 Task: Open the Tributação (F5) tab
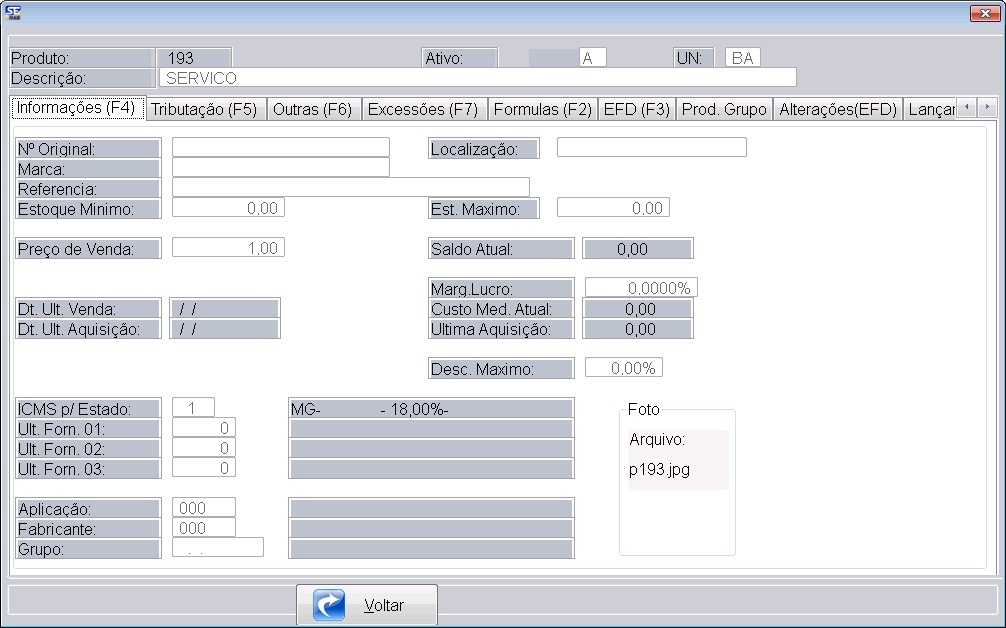[x=203, y=109]
